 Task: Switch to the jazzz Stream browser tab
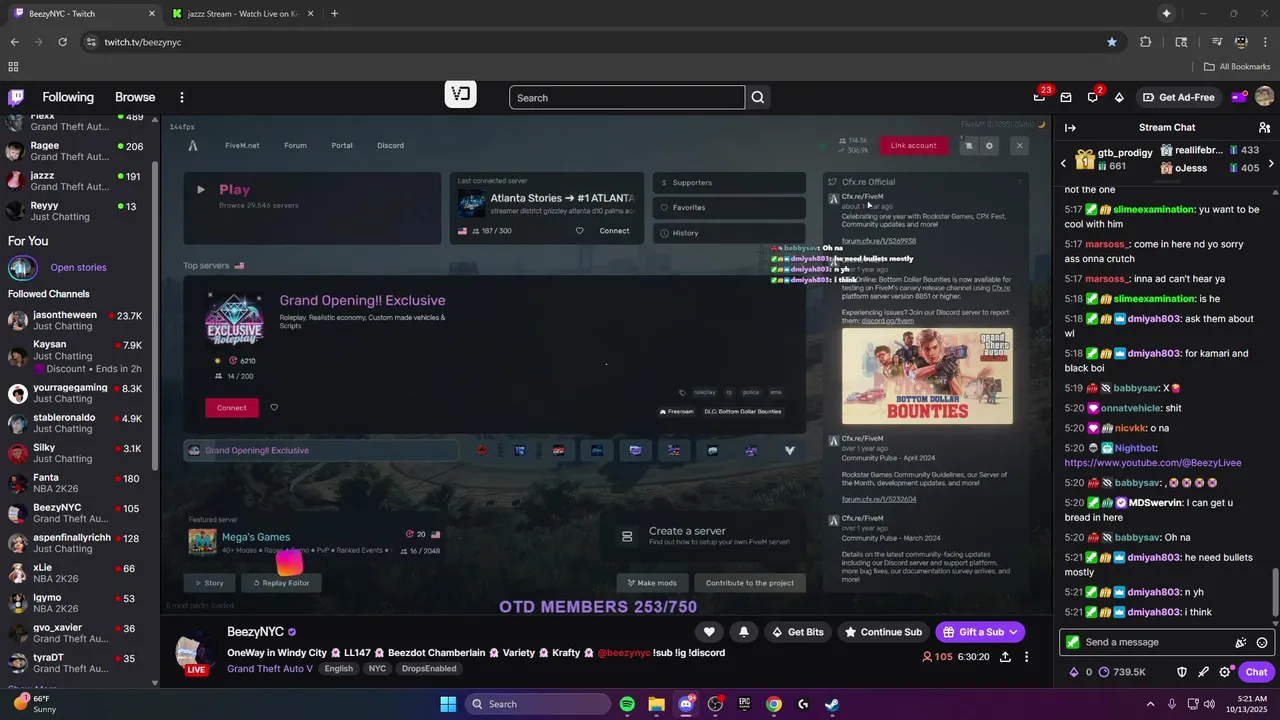(x=240, y=14)
